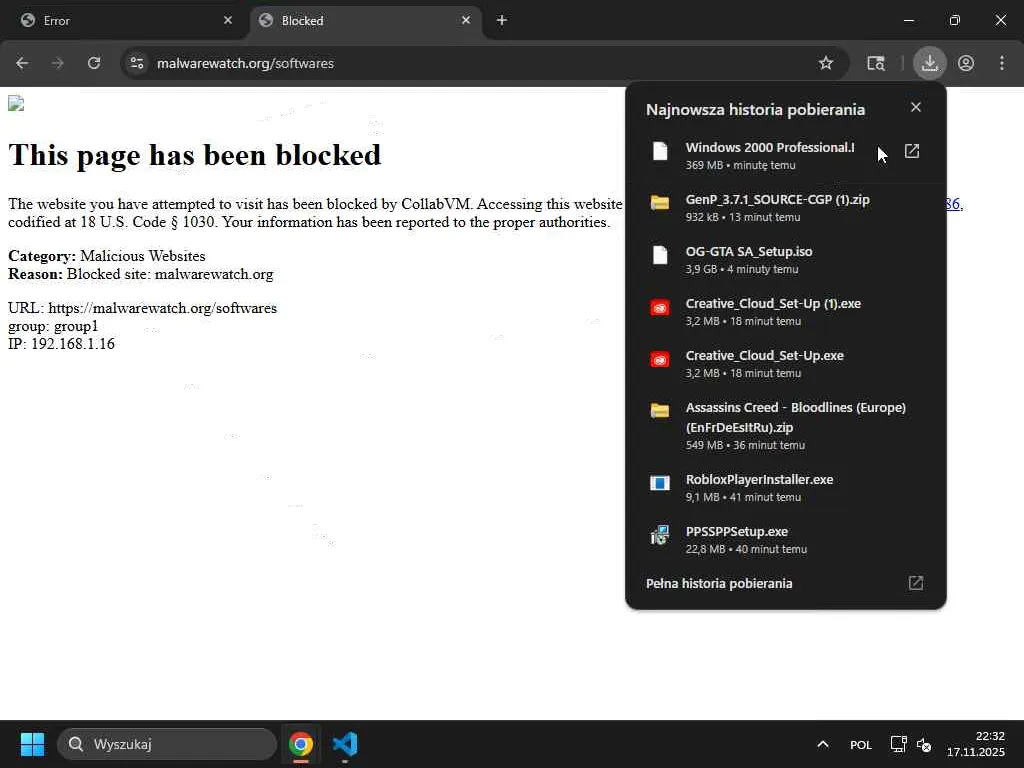Click the forward navigation arrow
Screen dimensions: 1024x768
(x=57, y=63)
